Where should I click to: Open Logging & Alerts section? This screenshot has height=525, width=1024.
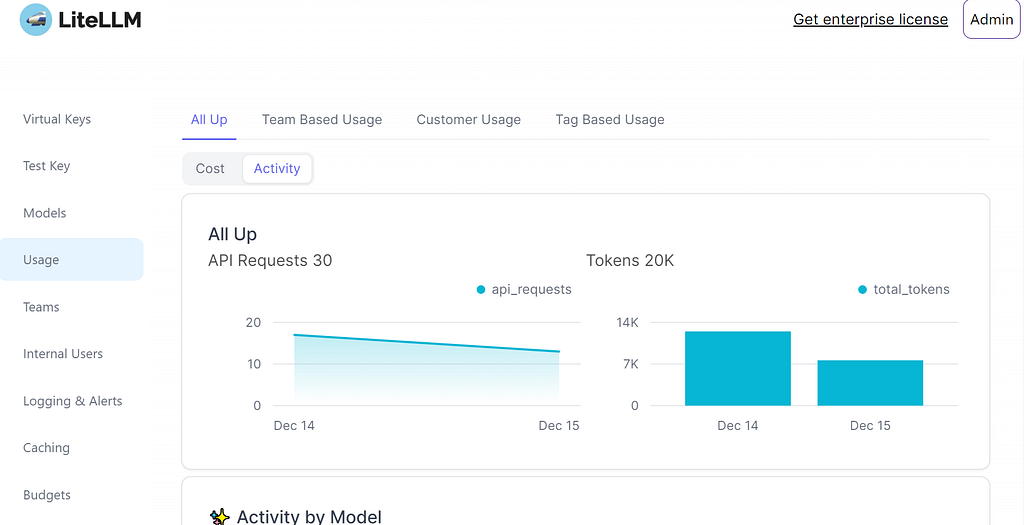coord(72,401)
